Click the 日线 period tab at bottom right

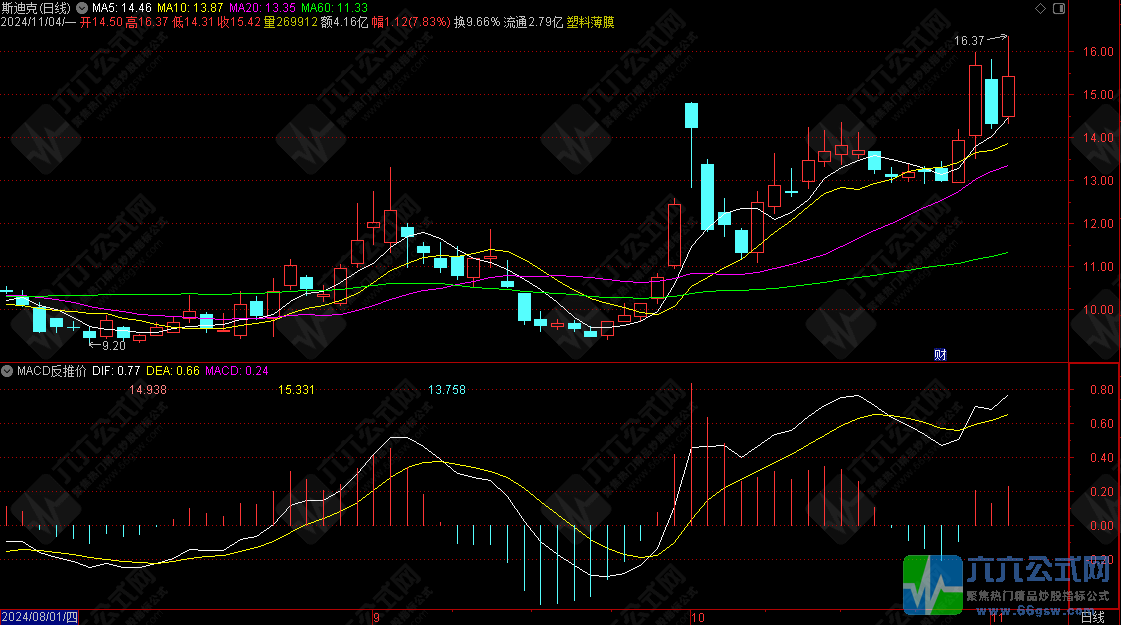click(1093, 617)
